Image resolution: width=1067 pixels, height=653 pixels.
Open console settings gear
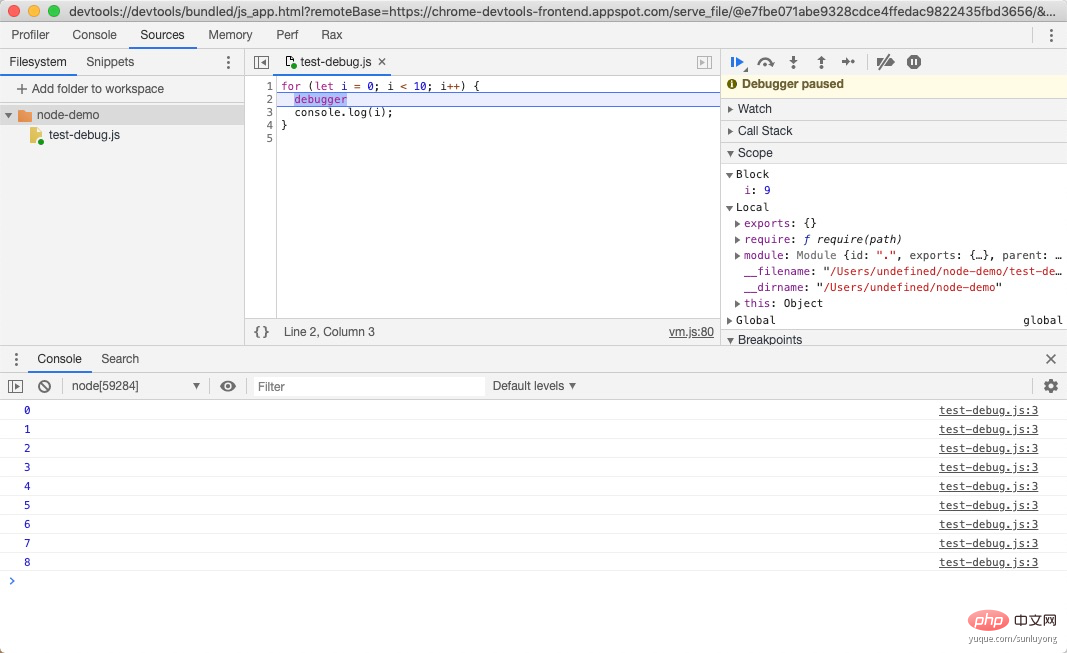[x=1050, y=386]
